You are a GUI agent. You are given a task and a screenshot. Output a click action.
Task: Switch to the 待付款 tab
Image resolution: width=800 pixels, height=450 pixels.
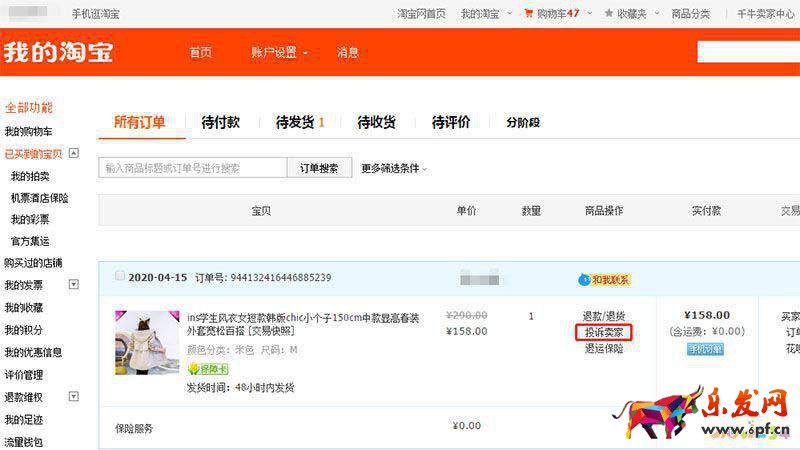(220, 122)
